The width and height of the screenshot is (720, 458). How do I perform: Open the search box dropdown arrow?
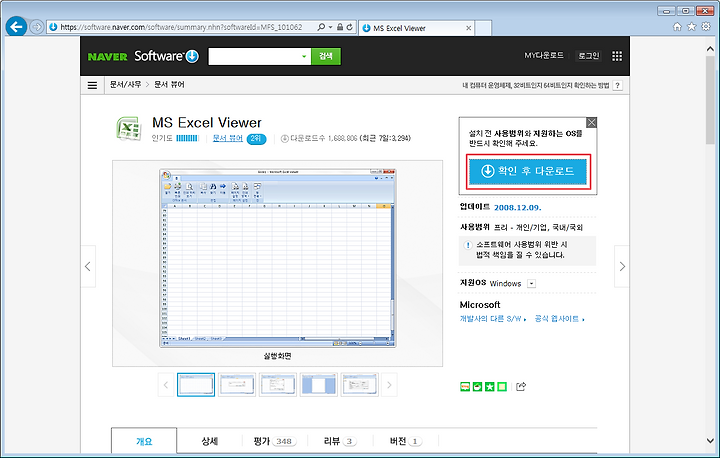pos(304,57)
